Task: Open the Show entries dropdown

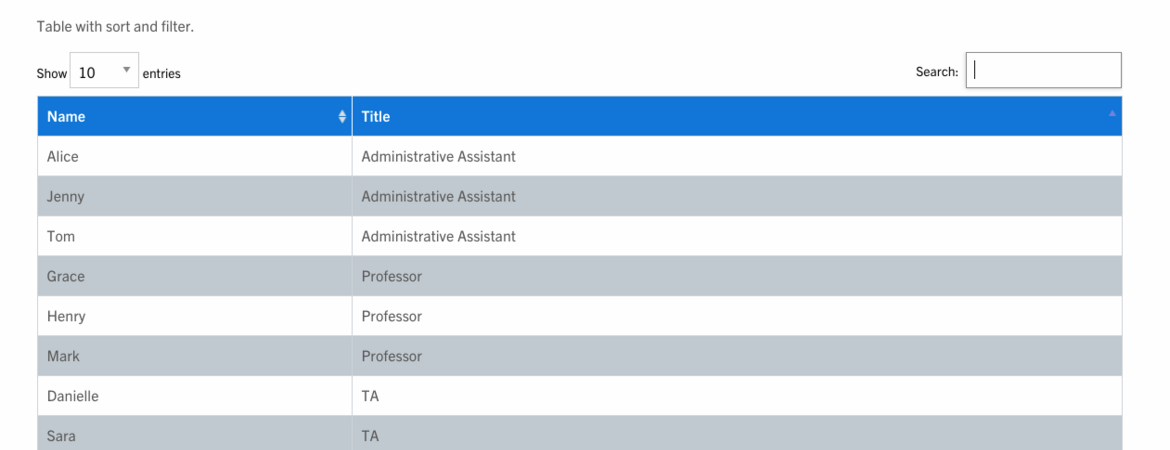Action: (x=104, y=73)
